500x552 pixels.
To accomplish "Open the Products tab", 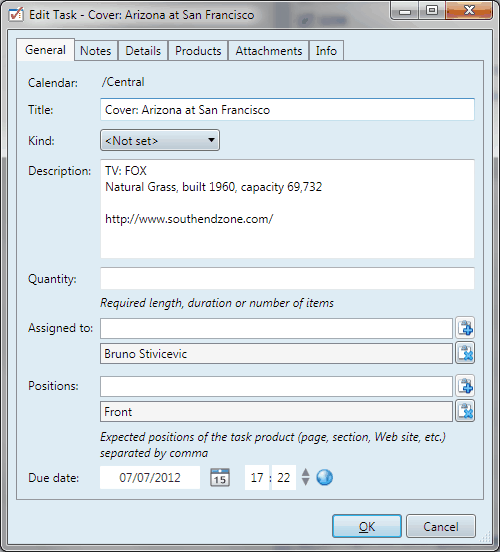I will (198, 51).
